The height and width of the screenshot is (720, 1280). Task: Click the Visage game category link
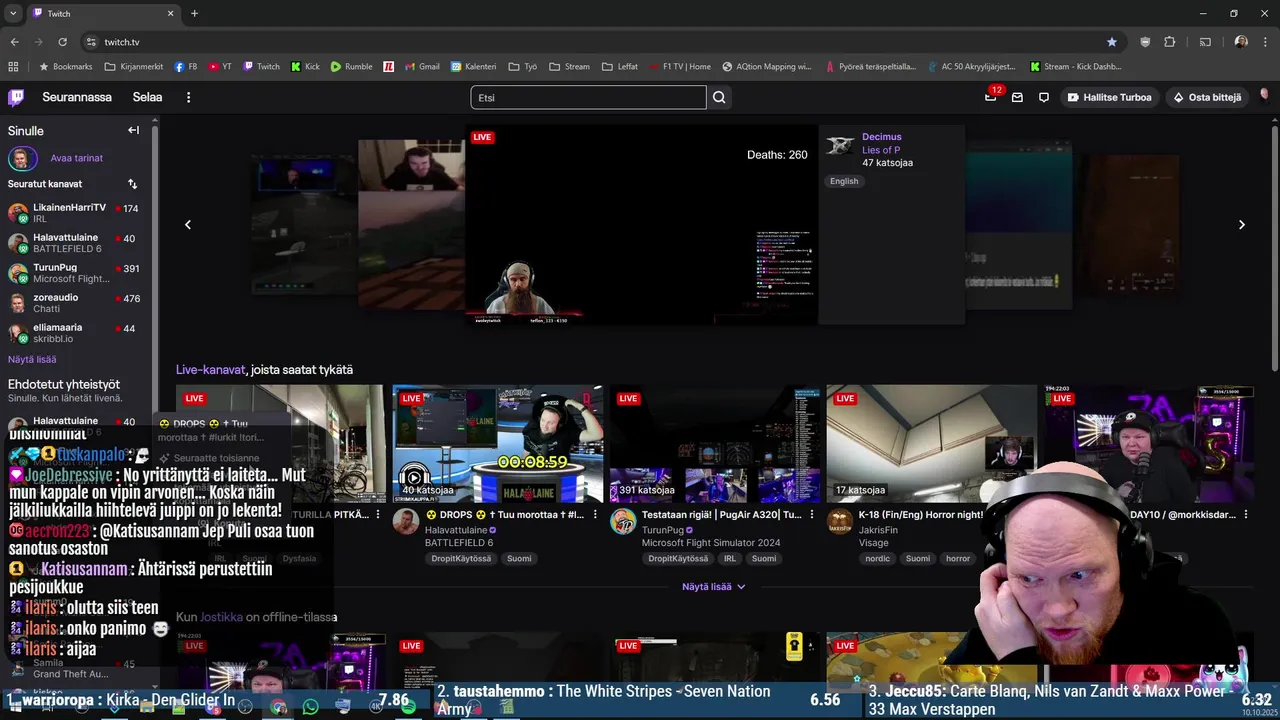tap(874, 543)
